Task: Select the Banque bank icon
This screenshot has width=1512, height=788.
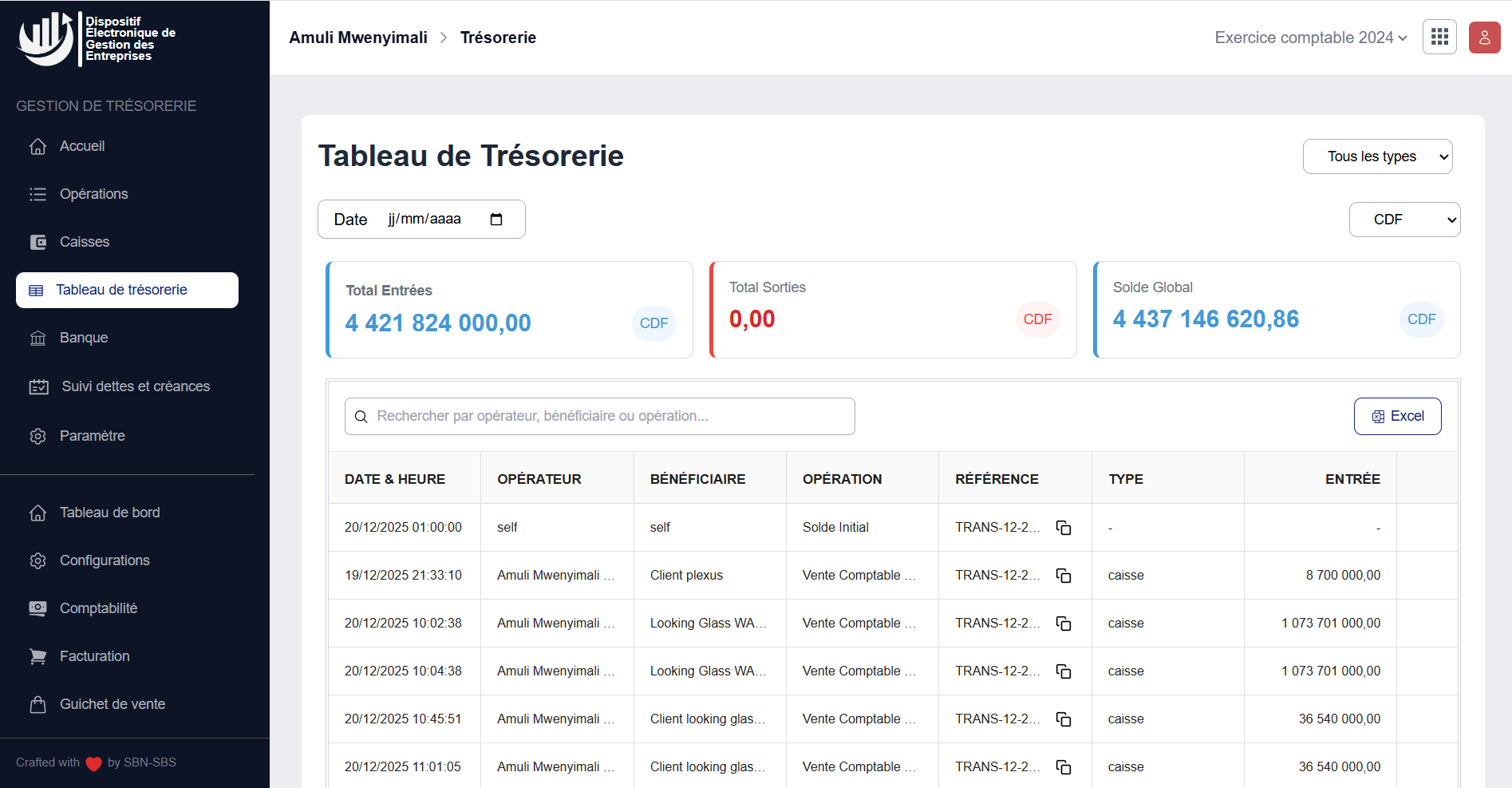Action: pos(38,338)
